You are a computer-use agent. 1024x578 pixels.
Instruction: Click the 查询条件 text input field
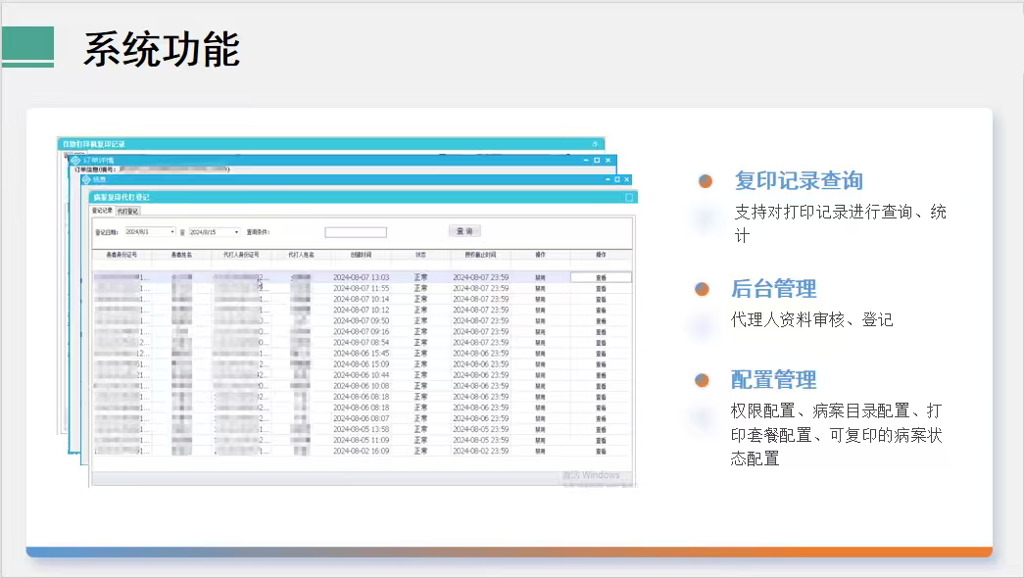(x=355, y=232)
